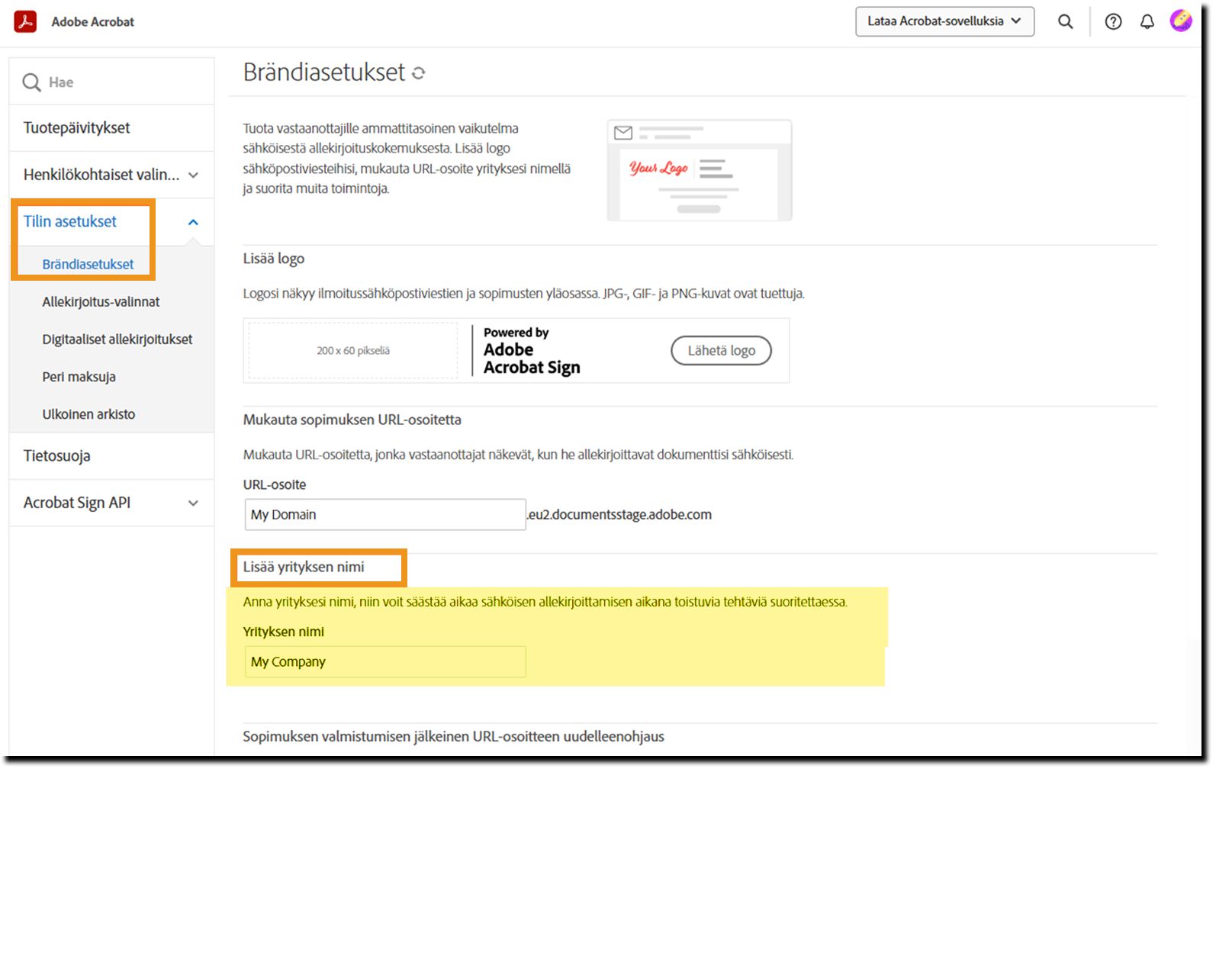Screen dimensions: 1232x965
Task: Select Brändiasetukset in the sidebar
Action: coord(88,264)
